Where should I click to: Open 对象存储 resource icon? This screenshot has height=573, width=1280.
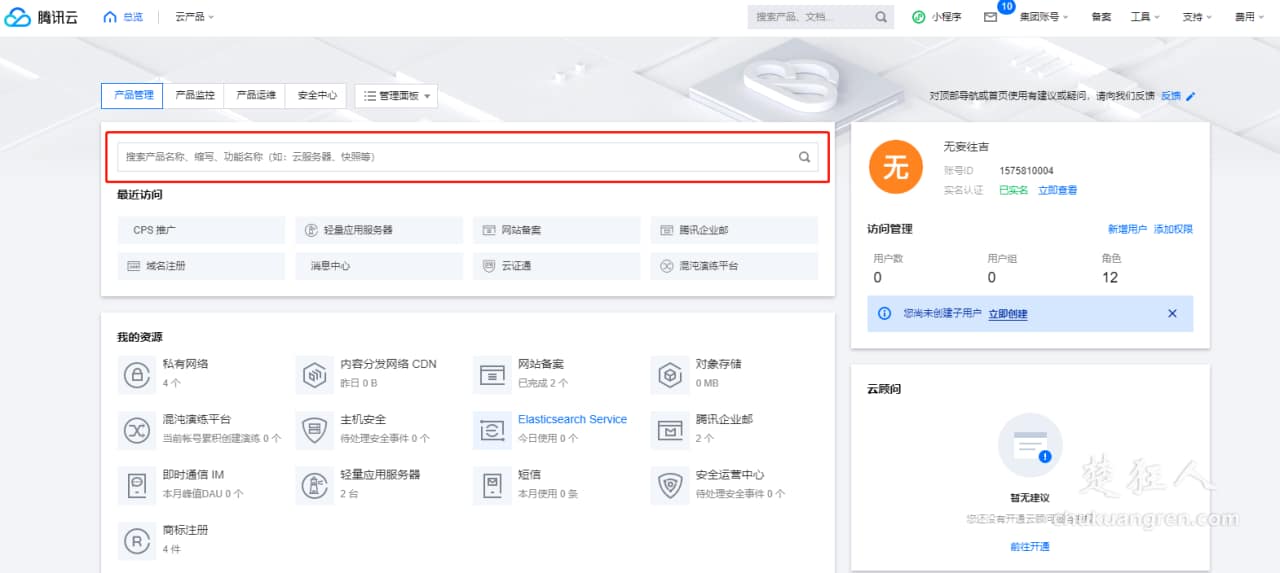(669, 374)
